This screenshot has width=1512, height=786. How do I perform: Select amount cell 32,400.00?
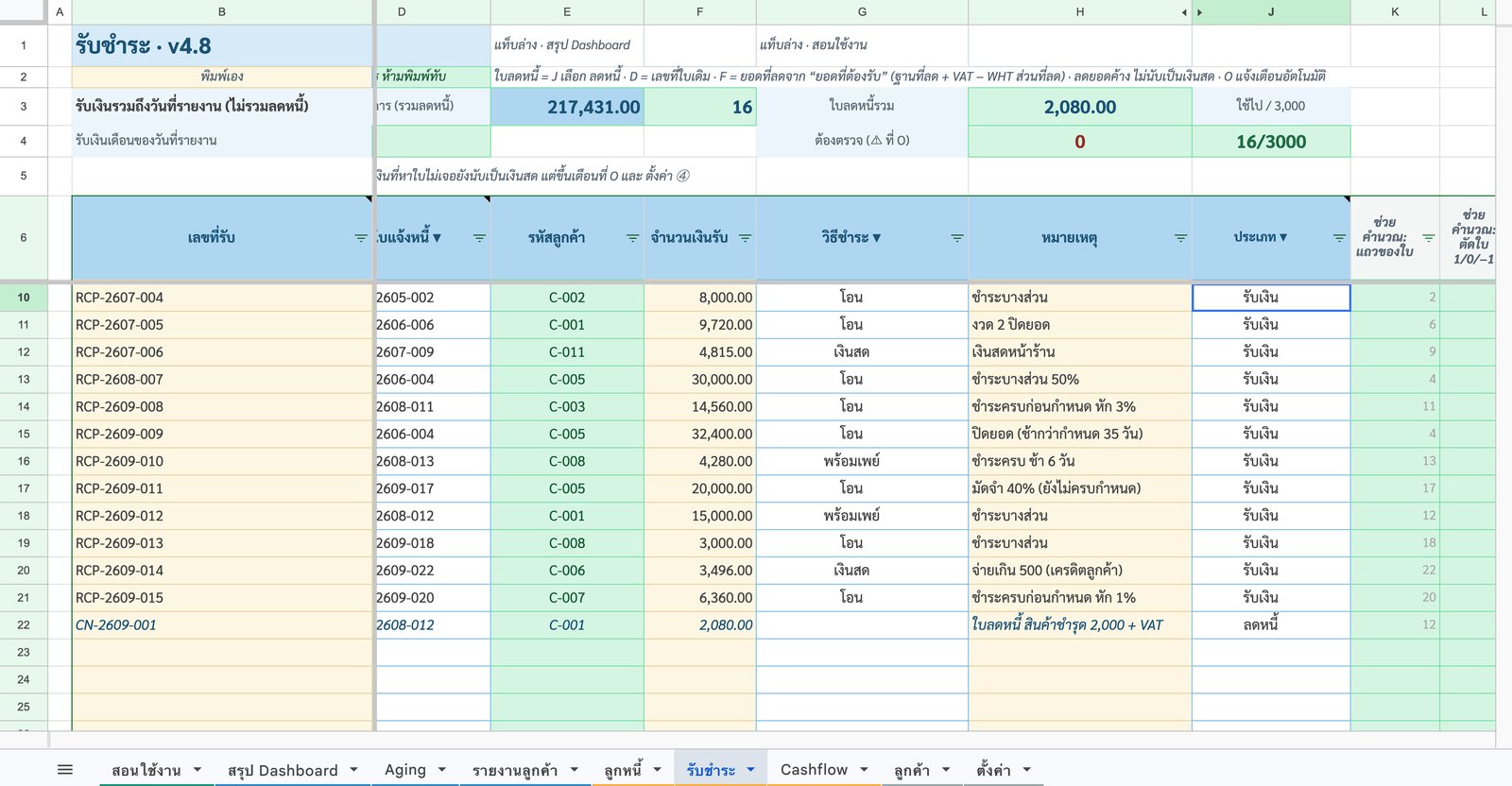700,435
